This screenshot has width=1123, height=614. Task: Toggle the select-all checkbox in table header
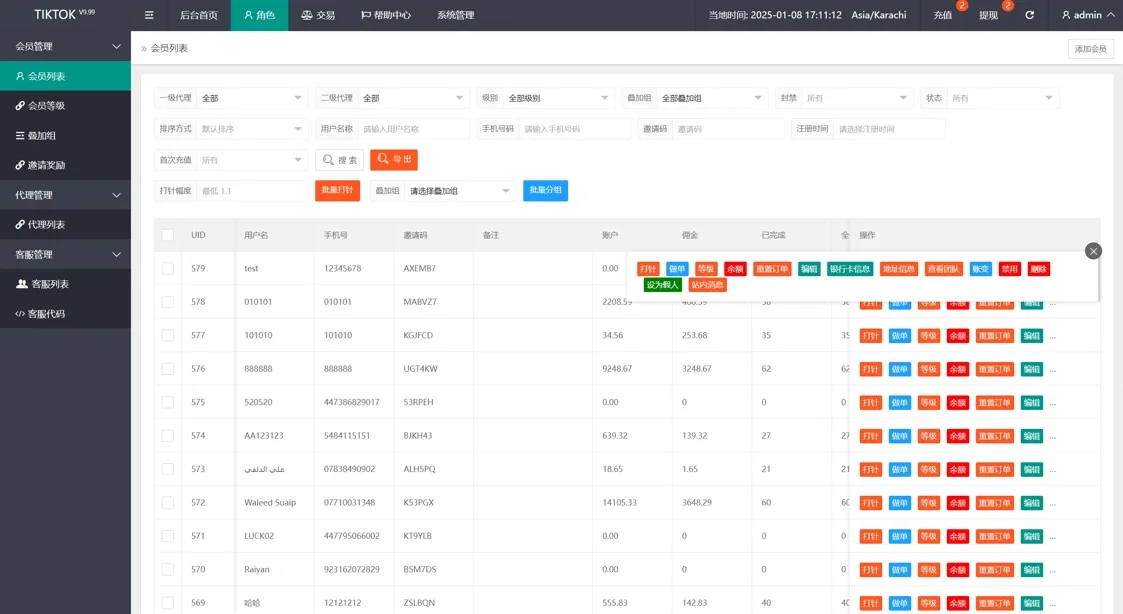(x=168, y=235)
